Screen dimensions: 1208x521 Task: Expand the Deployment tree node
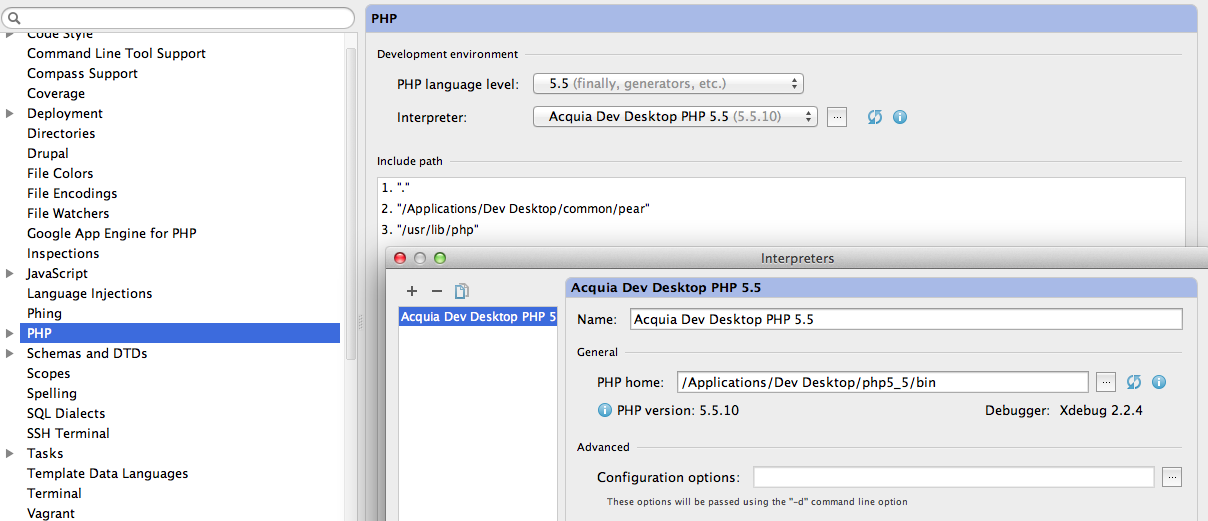[x=10, y=114]
